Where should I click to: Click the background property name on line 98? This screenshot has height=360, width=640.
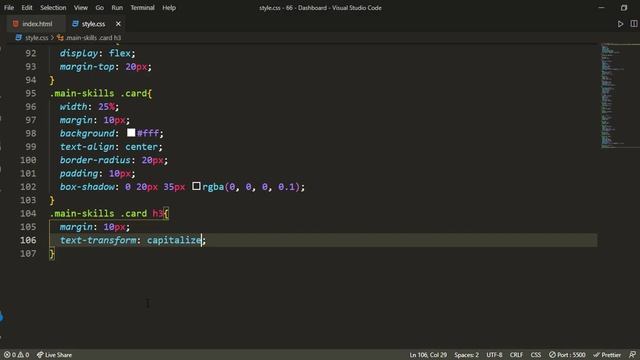click(87, 133)
